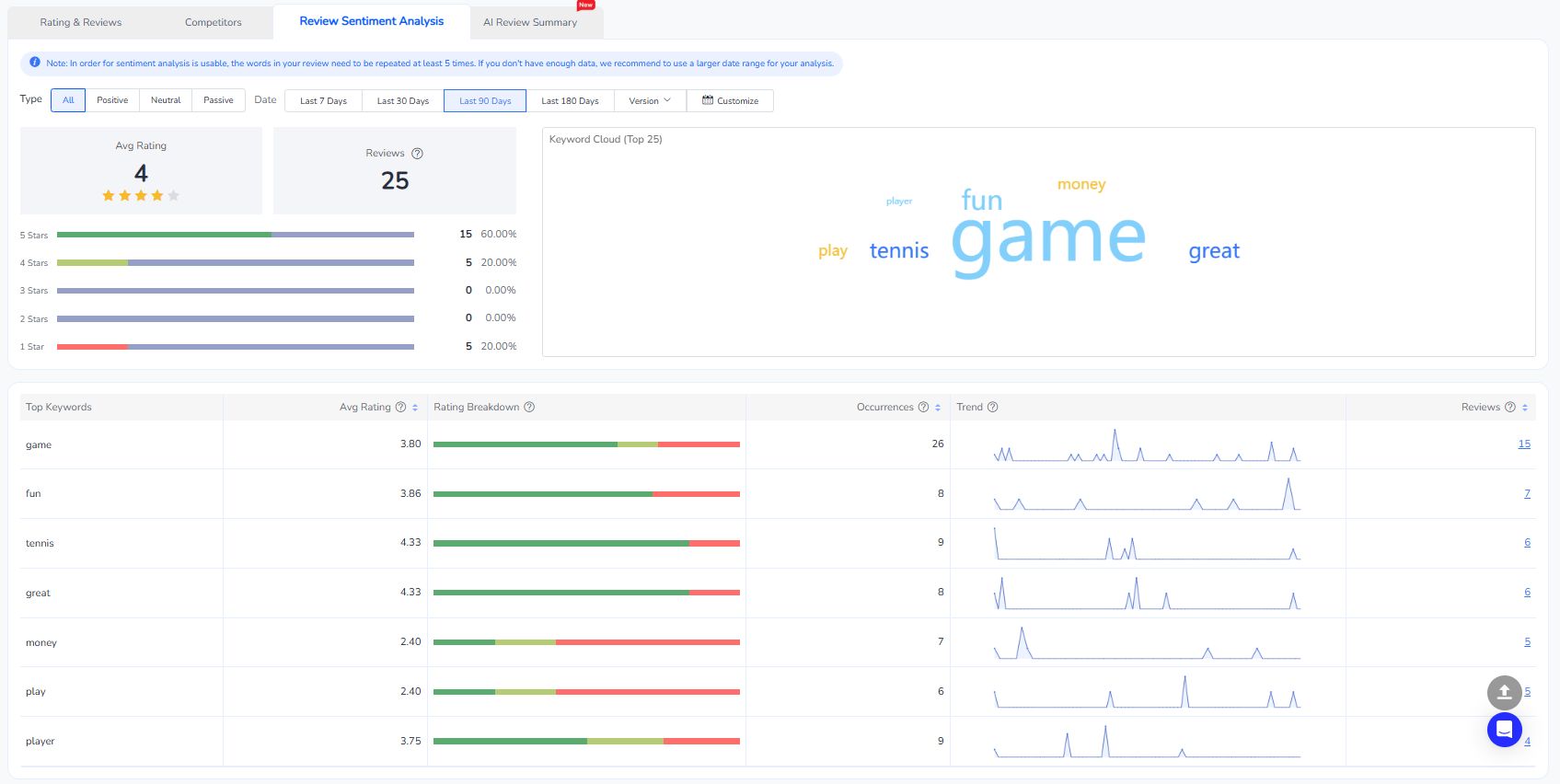Open the Version dropdown
The image size is (1560, 784).
[650, 101]
